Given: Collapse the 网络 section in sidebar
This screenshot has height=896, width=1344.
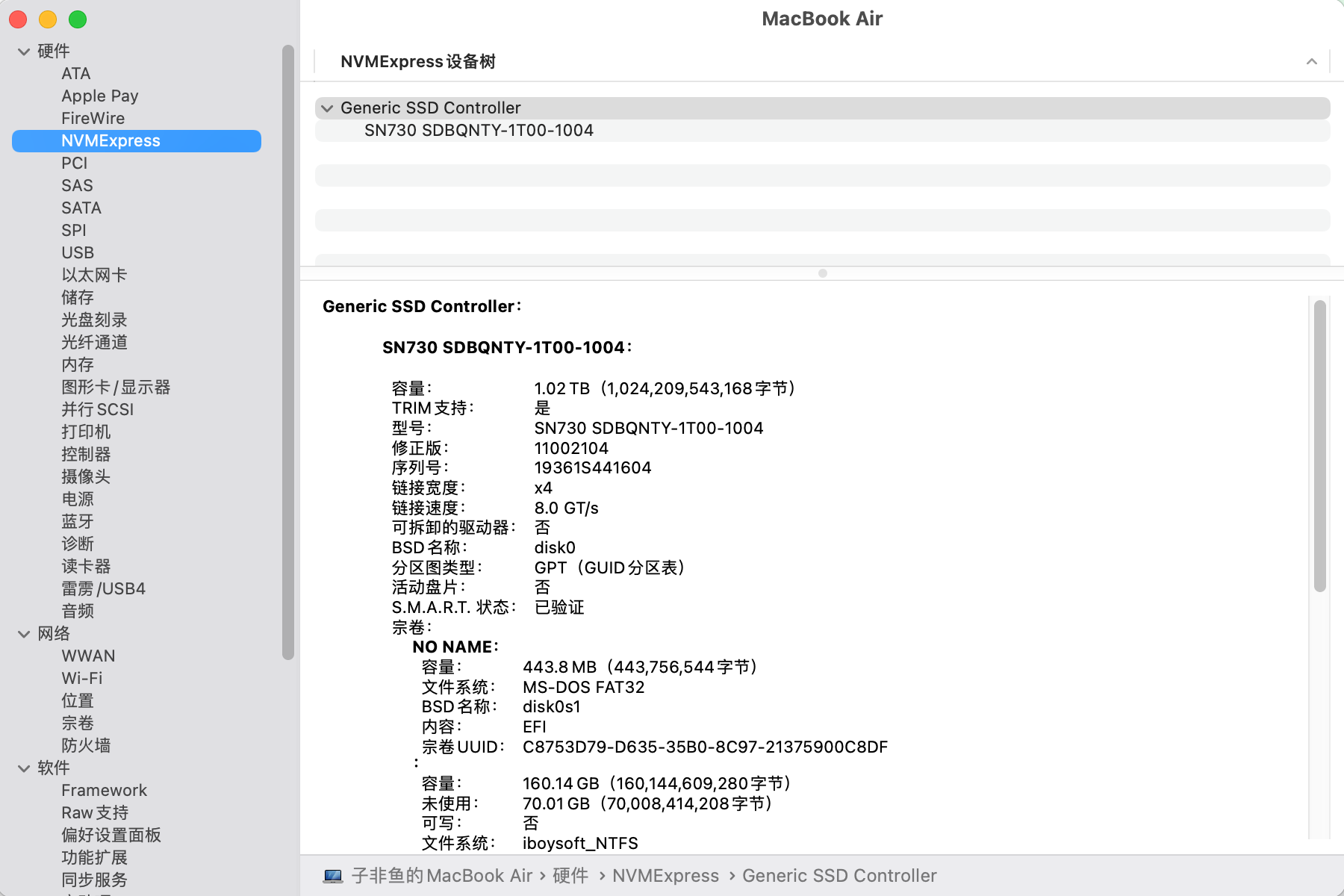Looking at the screenshot, I should tap(24, 634).
